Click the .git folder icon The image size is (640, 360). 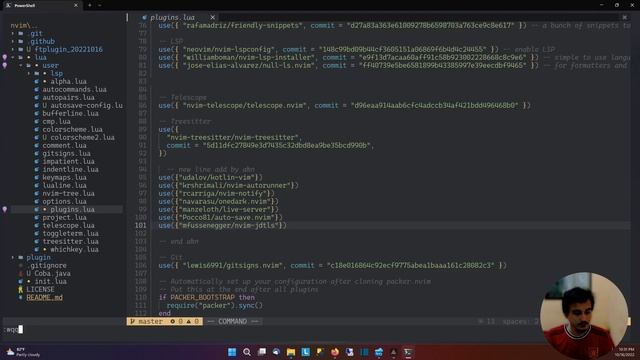coord(21,33)
